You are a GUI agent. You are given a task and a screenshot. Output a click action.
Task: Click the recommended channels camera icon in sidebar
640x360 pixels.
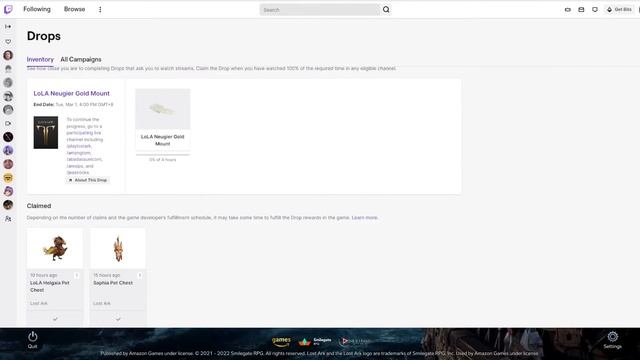point(8,123)
